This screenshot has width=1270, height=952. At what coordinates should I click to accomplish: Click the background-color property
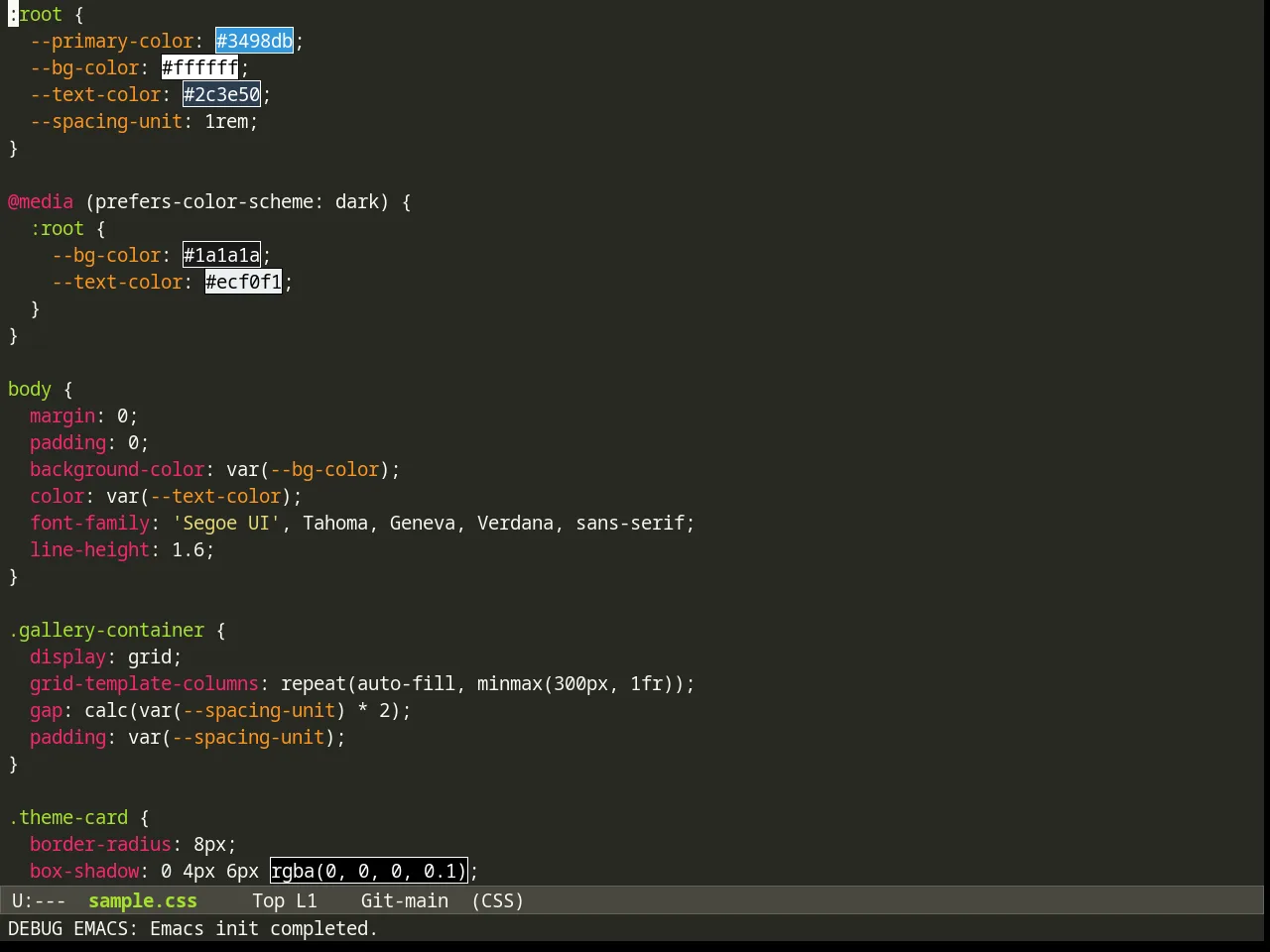coord(117,469)
